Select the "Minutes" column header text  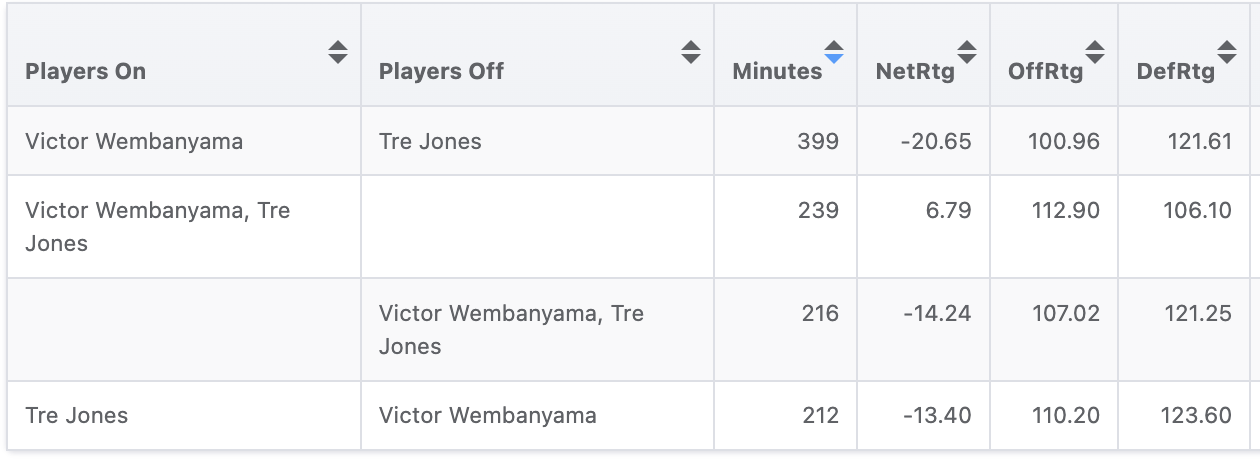point(777,72)
